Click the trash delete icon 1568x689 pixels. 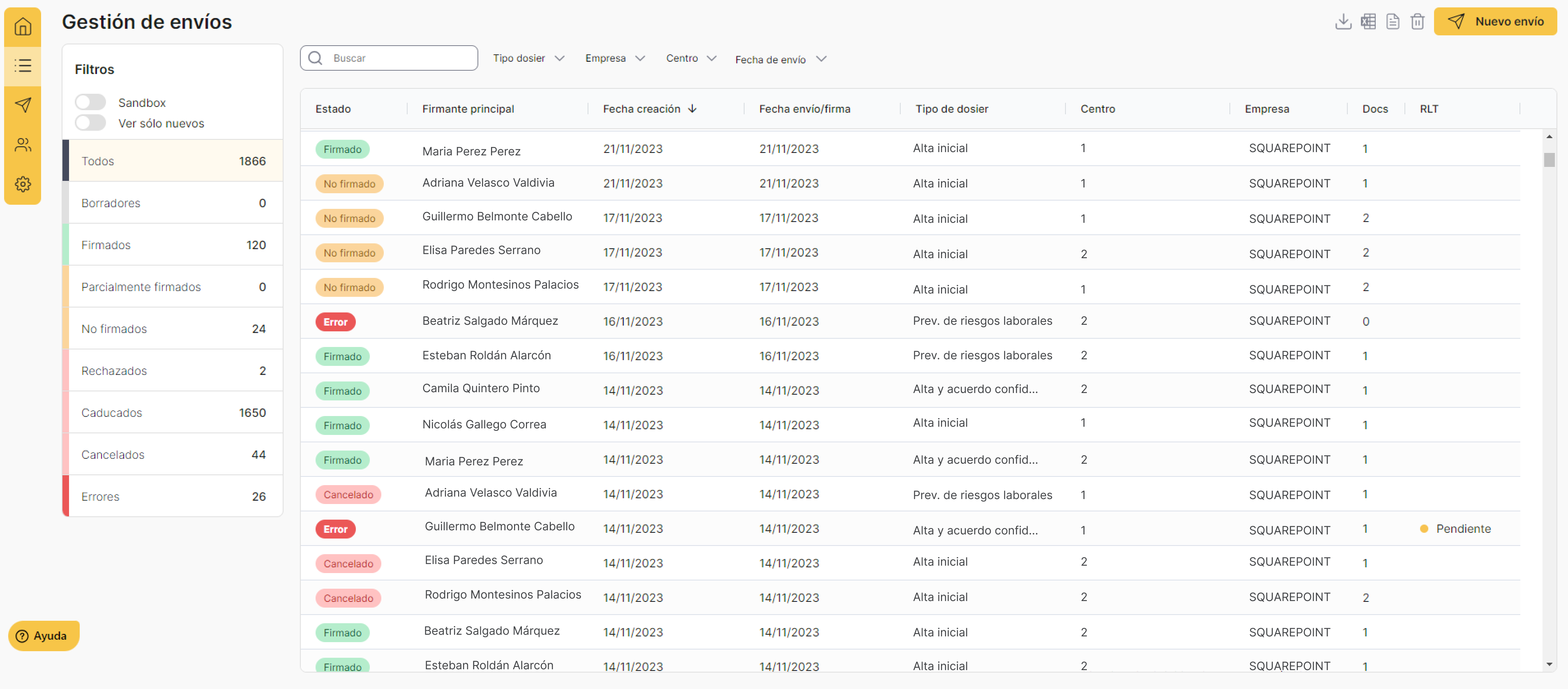point(1417,22)
